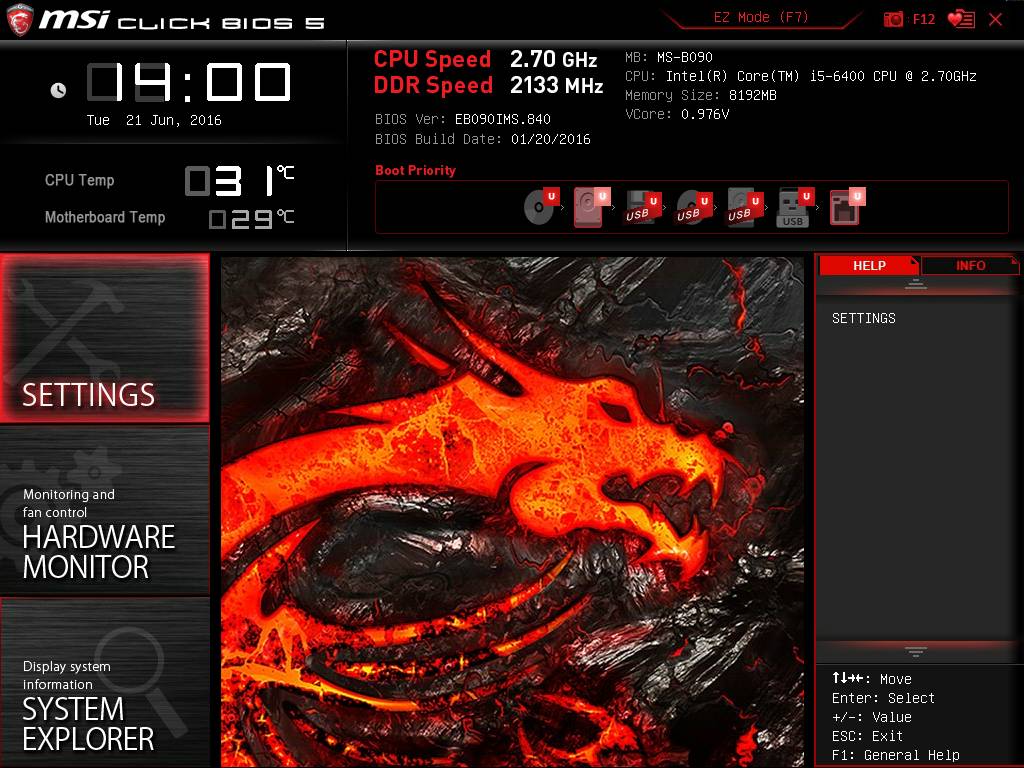Click the MB: MS-B090 text
Image resolution: width=1024 pixels, height=768 pixels.
coord(669,57)
